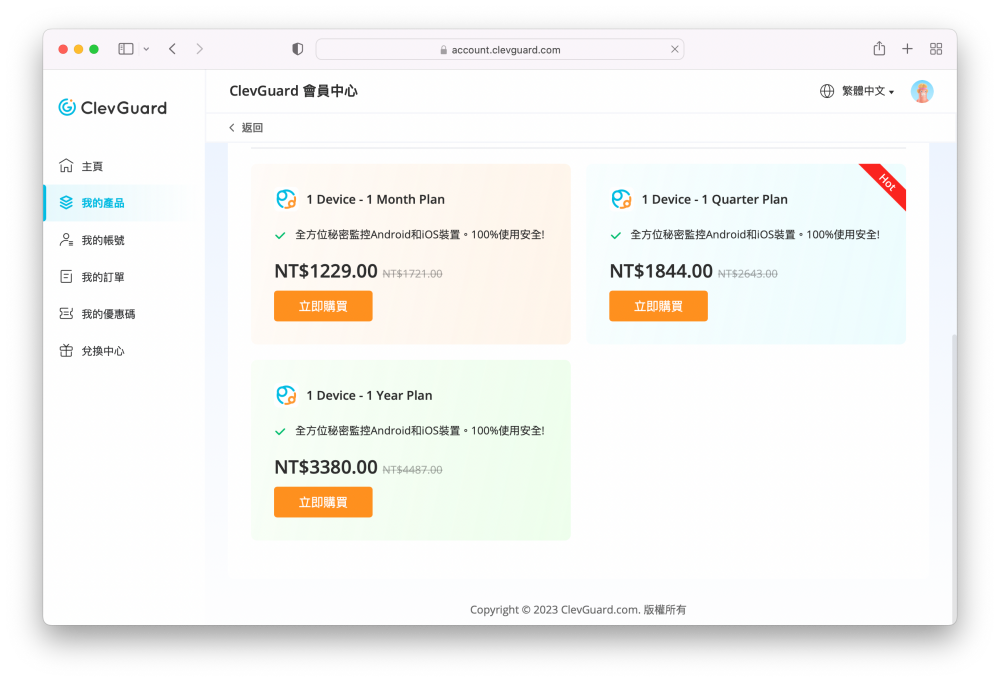Toggle the Safari sidebar button

tap(126, 49)
